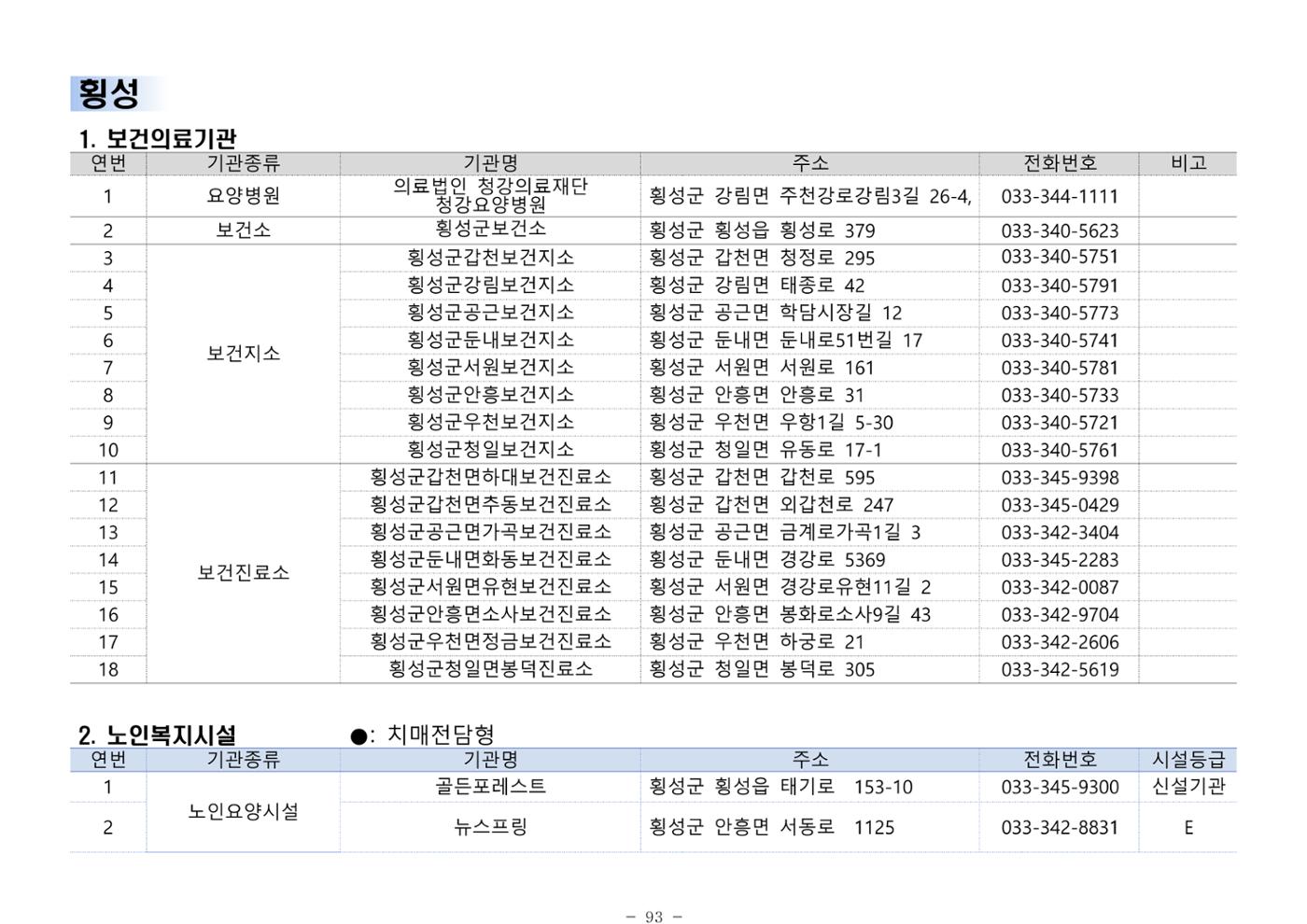Select address 갑천면 갑천로 595
The width and height of the screenshot is (1307, 924).
pyautogui.click(x=794, y=478)
